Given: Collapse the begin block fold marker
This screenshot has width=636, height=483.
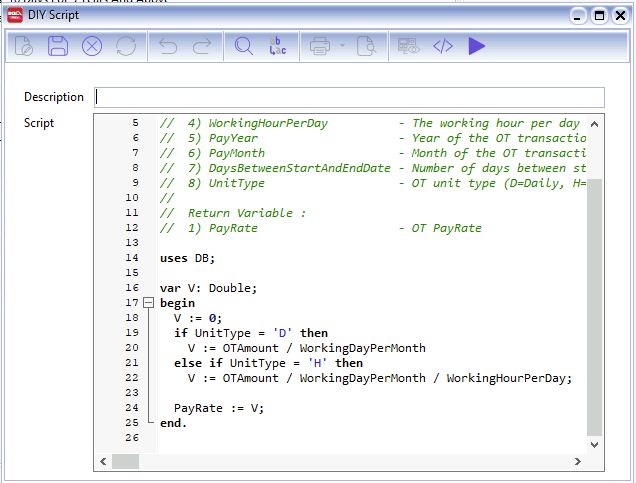Looking at the screenshot, I should [x=149, y=303].
